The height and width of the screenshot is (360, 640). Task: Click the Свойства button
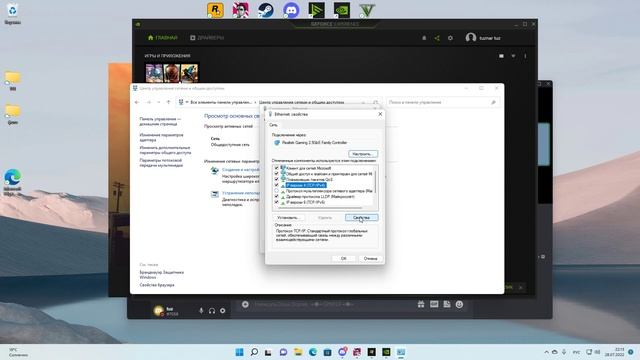coord(361,218)
